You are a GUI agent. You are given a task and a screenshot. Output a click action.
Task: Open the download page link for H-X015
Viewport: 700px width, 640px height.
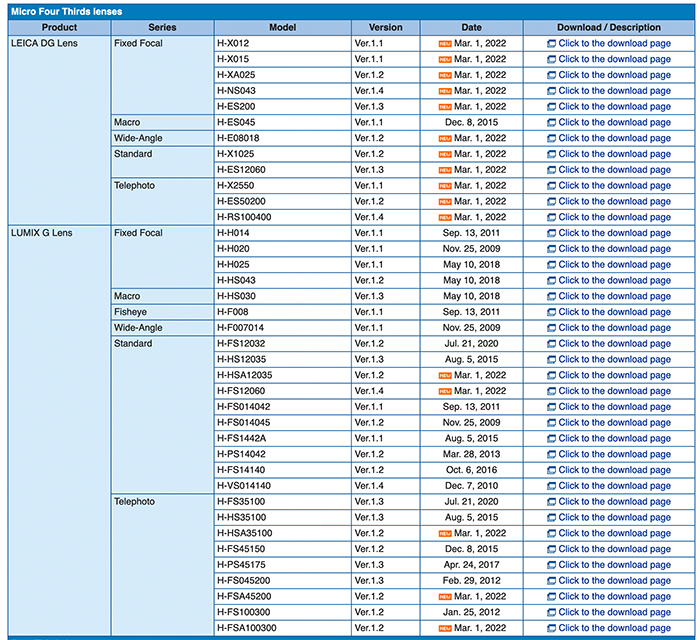(x=614, y=60)
